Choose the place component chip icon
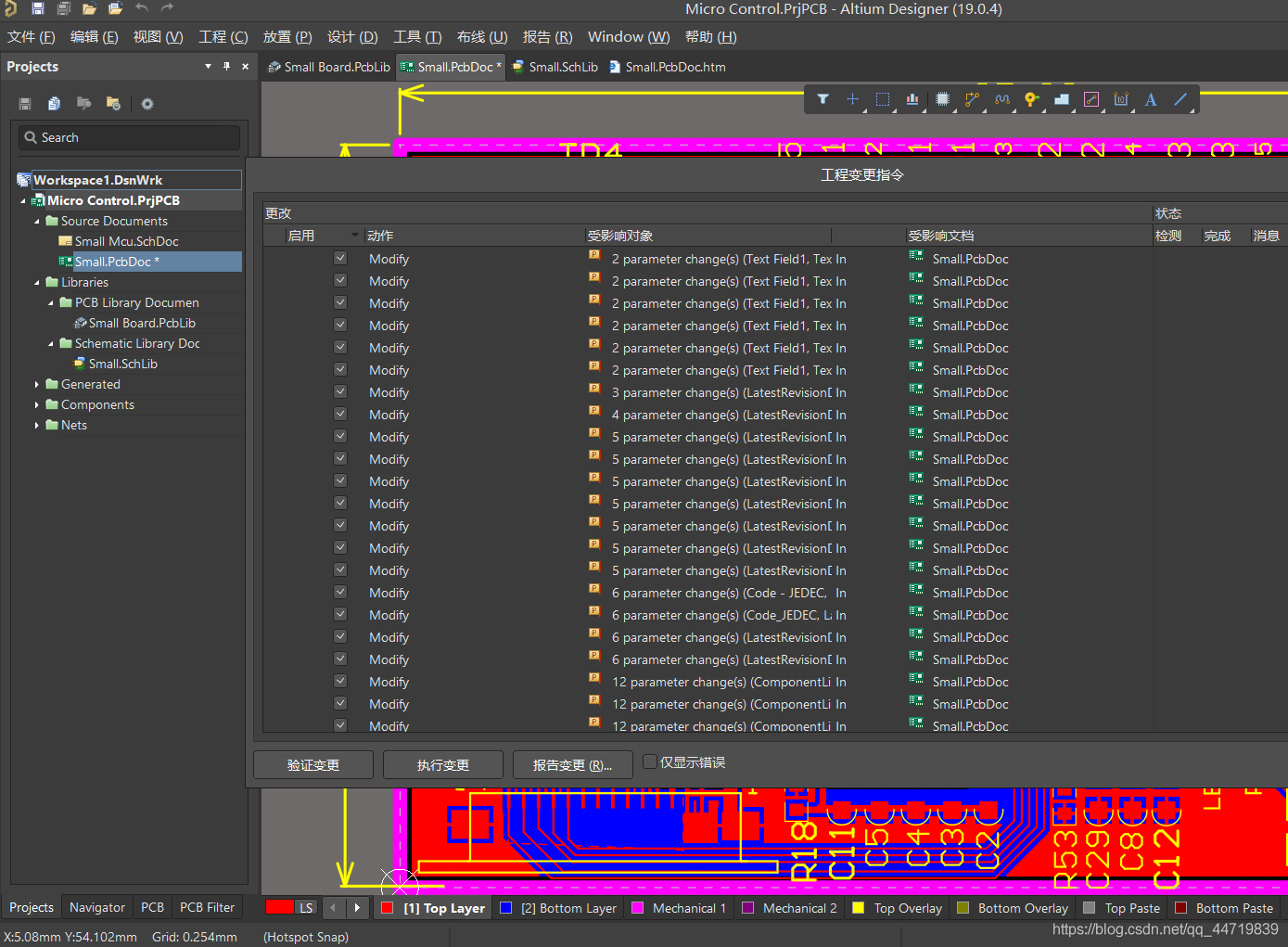Image resolution: width=1288 pixels, height=947 pixels. 942,99
